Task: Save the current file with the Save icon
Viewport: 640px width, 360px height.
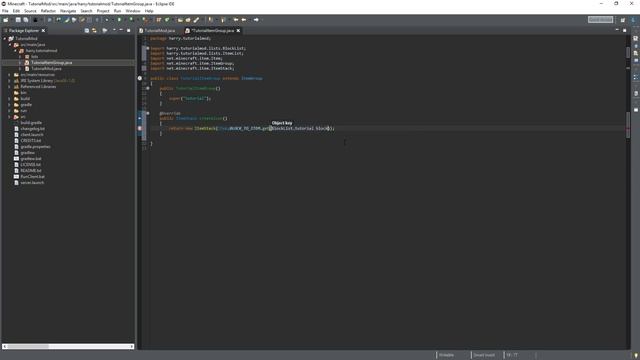Action: (x=18, y=20)
